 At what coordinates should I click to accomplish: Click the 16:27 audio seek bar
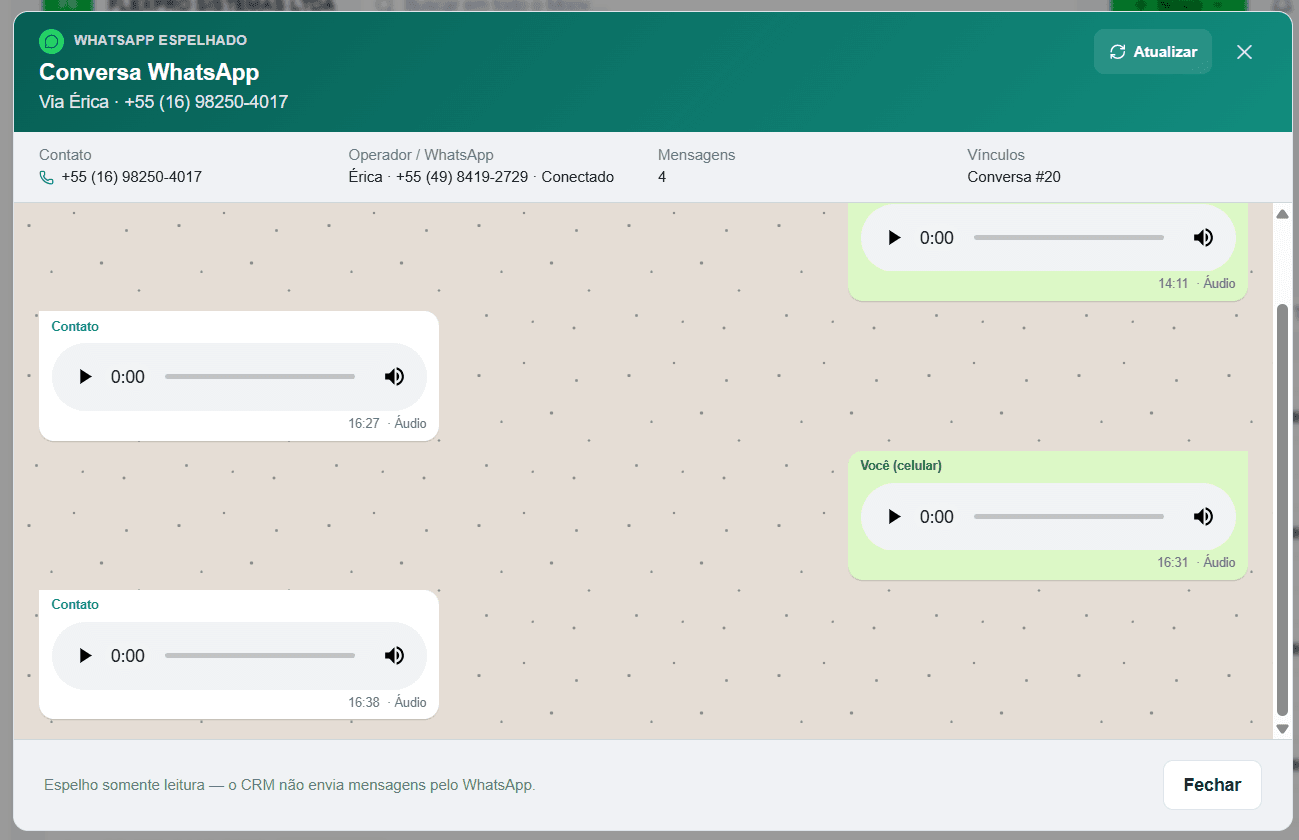pyautogui.click(x=260, y=377)
